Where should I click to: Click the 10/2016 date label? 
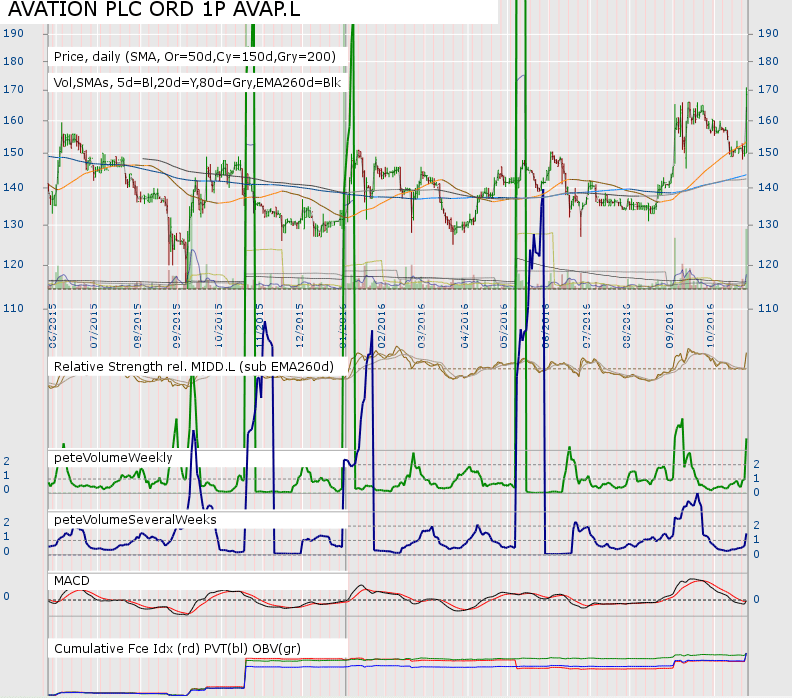coord(710,326)
